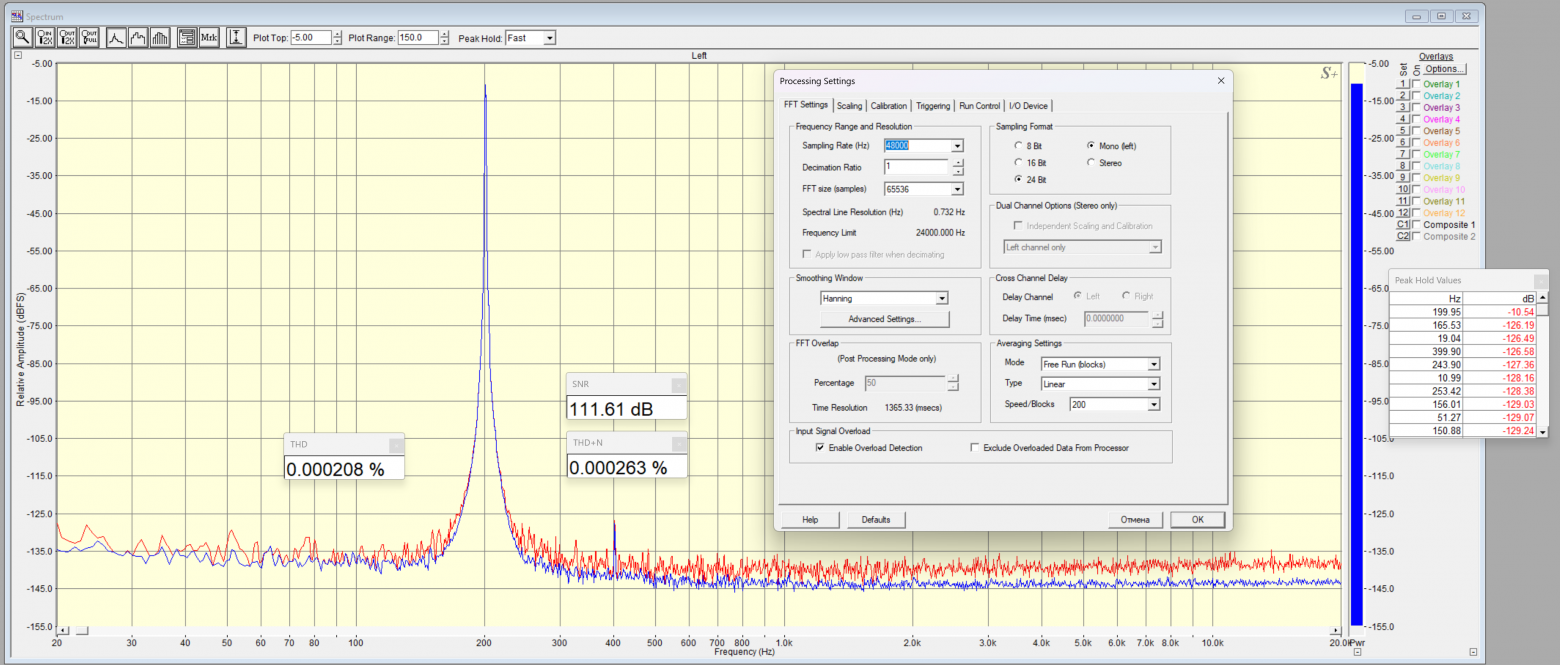
Task: Switch to the Calibration tab
Action: point(888,105)
